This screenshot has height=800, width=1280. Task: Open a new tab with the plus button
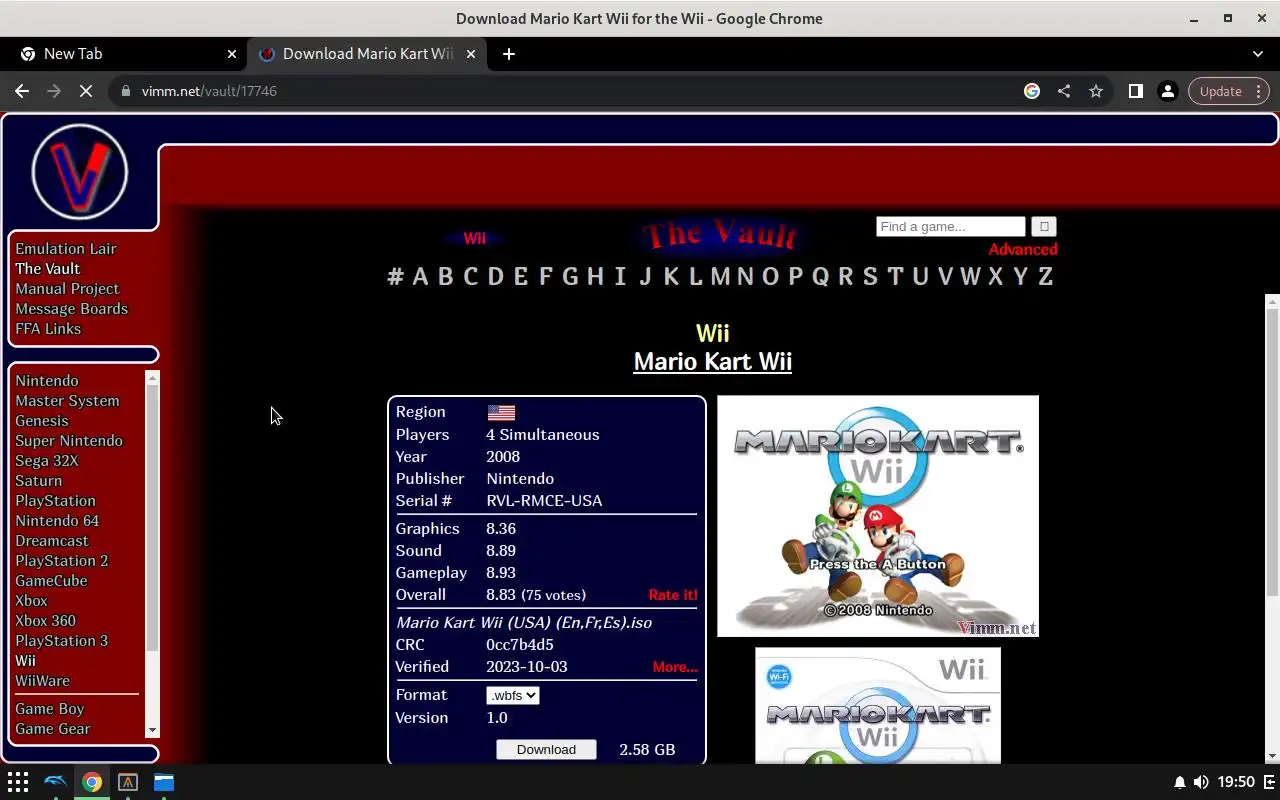coord(509,54)
